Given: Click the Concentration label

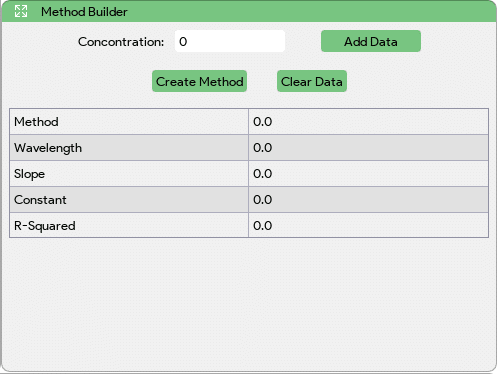Looking at the screenshot, I should (121, 42).
